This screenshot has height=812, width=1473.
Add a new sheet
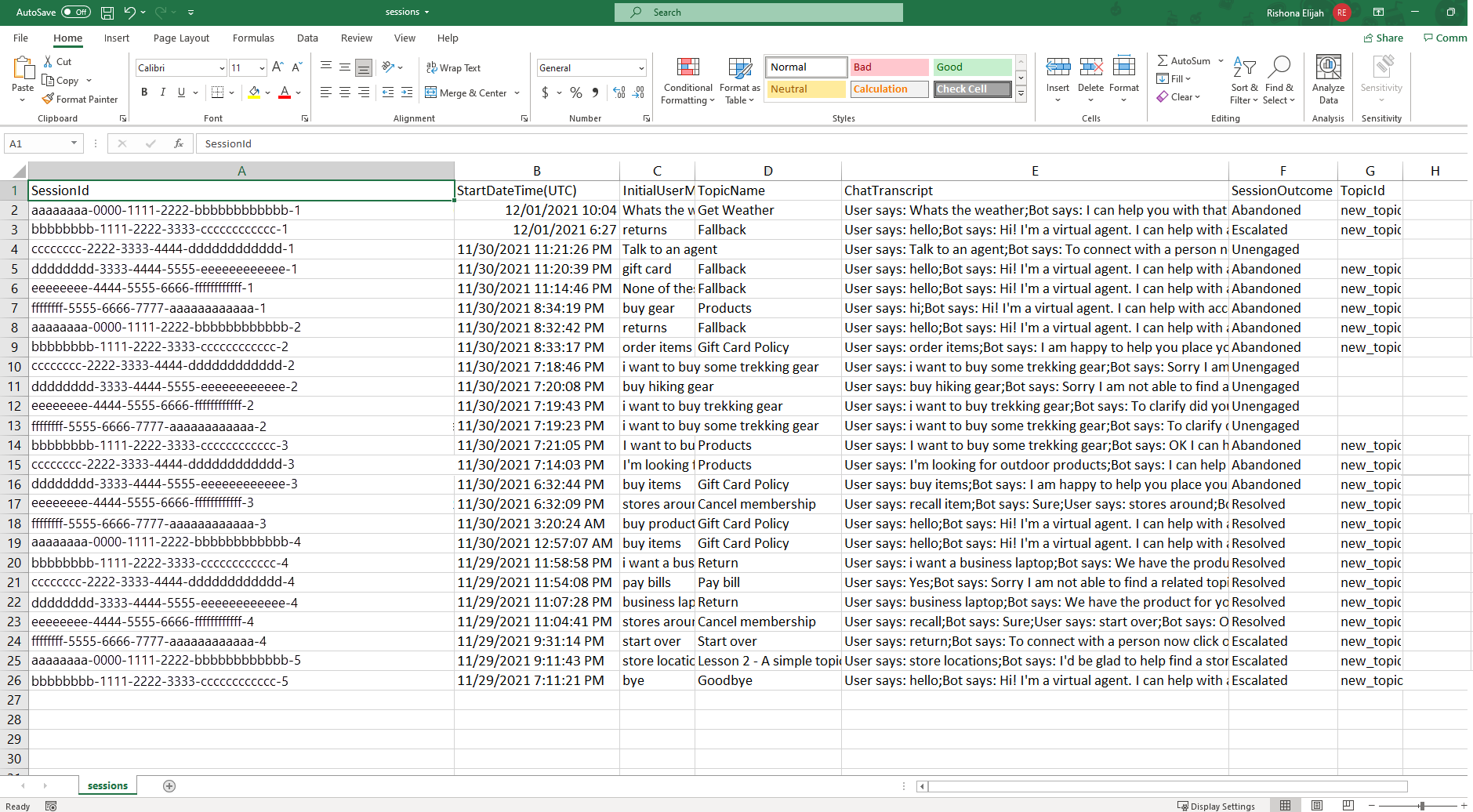pyautogui.click(x=169, y=785)
